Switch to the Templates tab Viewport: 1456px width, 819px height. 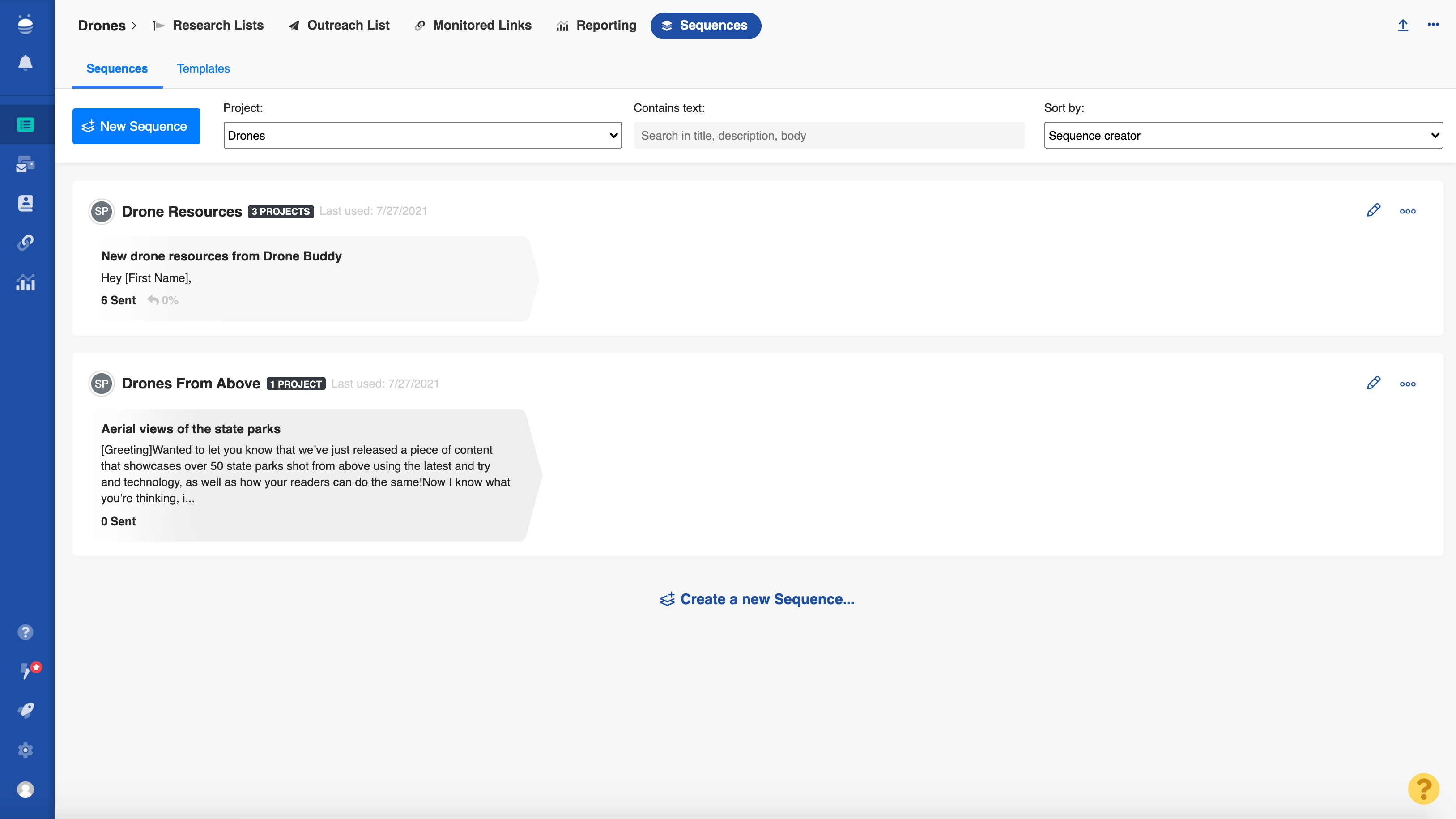point(203,68)
